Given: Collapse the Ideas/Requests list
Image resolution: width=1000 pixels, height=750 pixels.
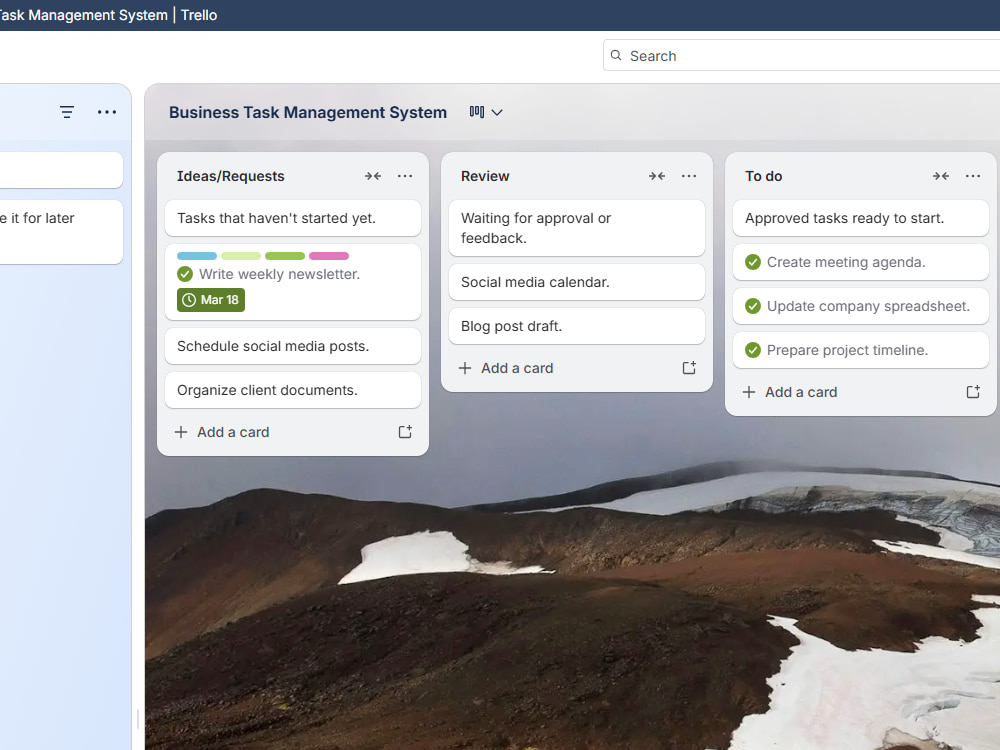Looking at the screenshot, I should click(373, 176).
